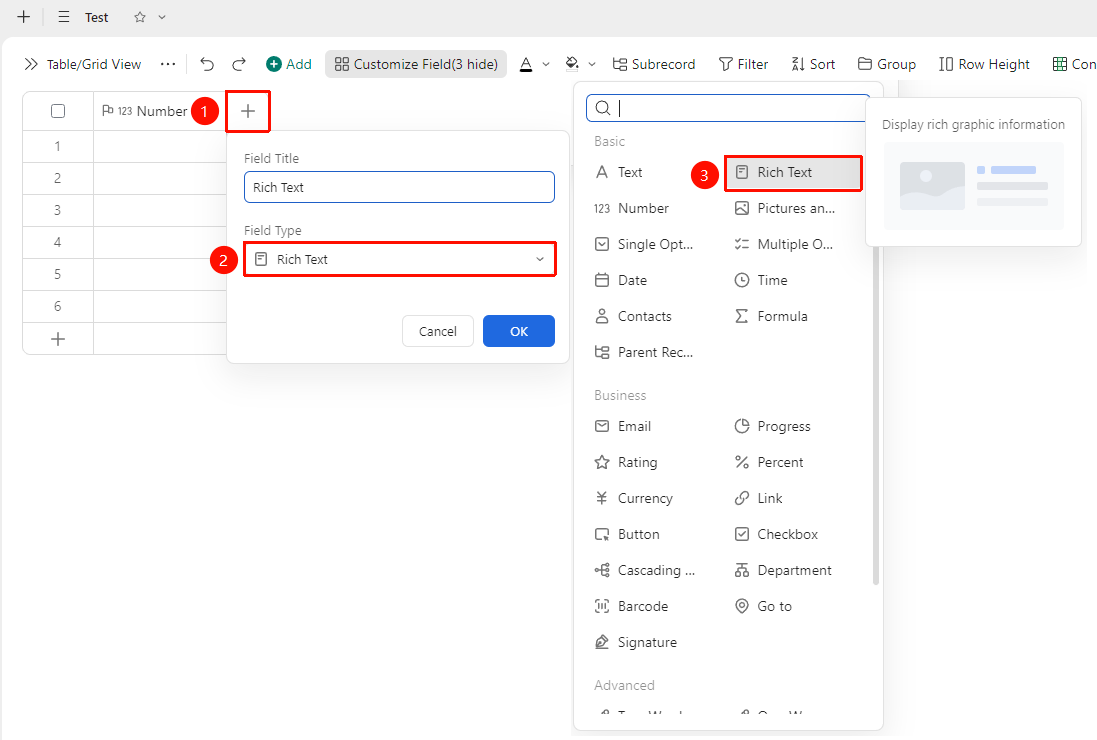The image size is (1097, 740).
Task: Add a new row with the bottom plus
Action: 58,339
